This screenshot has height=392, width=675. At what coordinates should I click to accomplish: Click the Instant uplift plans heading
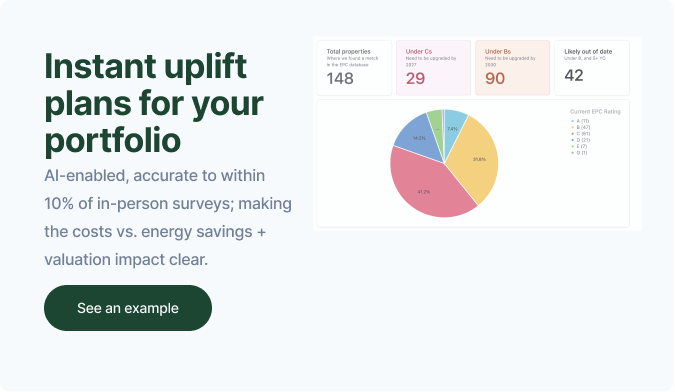154,103
